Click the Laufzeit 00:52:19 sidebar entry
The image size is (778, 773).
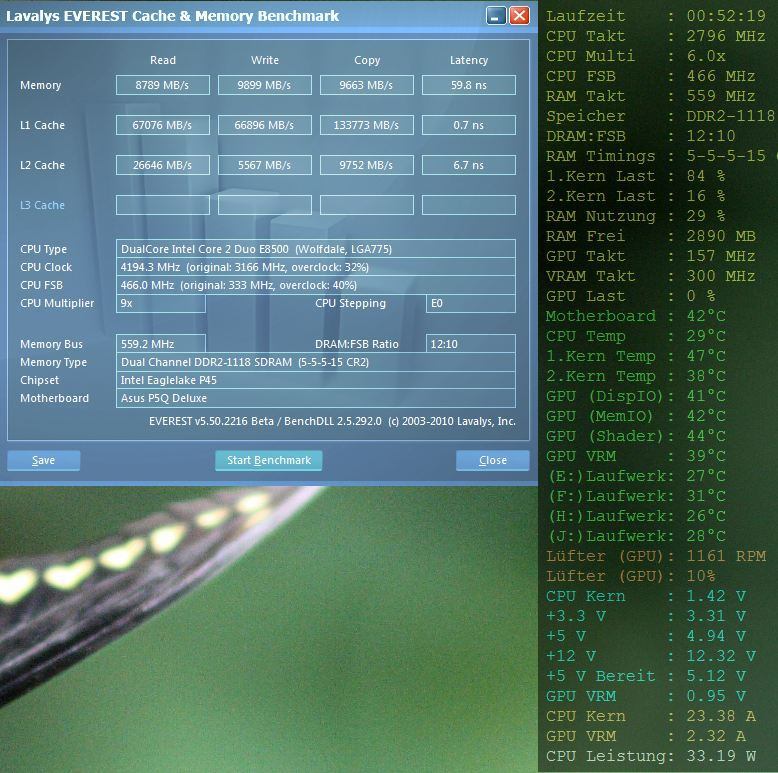click(x=656, y=16)
